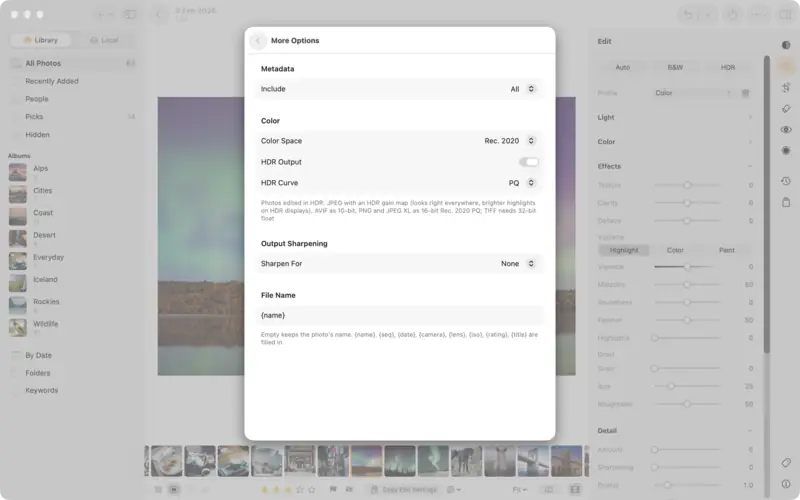Screen dimensions: 800x500
Task: Open the Cities album
Action: tap(72, 194)
